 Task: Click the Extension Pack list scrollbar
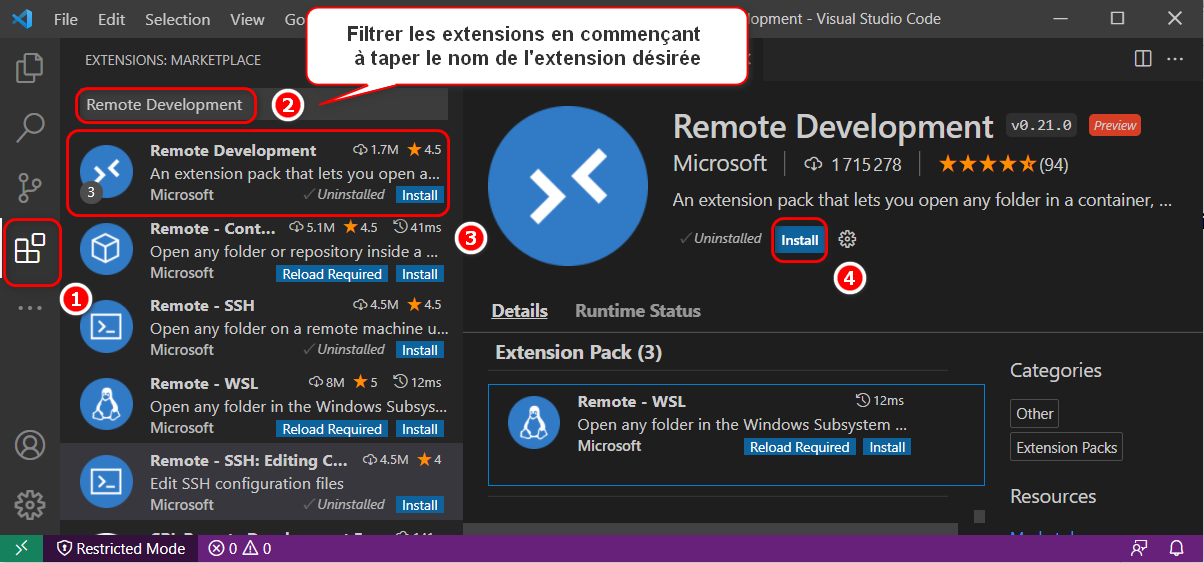pos(980,517)
